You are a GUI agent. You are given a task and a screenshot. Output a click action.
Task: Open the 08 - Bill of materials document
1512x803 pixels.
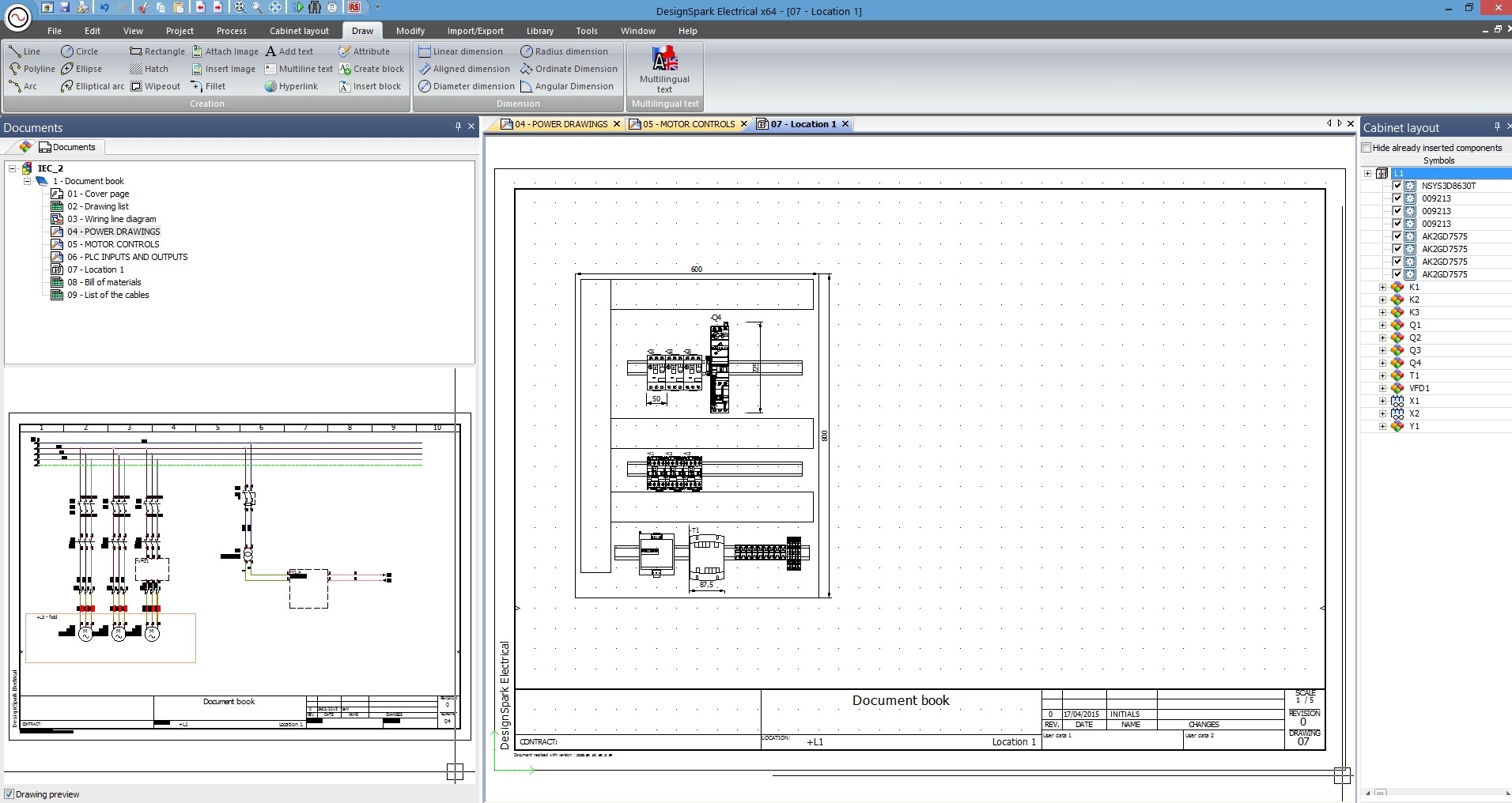point(104,282)
